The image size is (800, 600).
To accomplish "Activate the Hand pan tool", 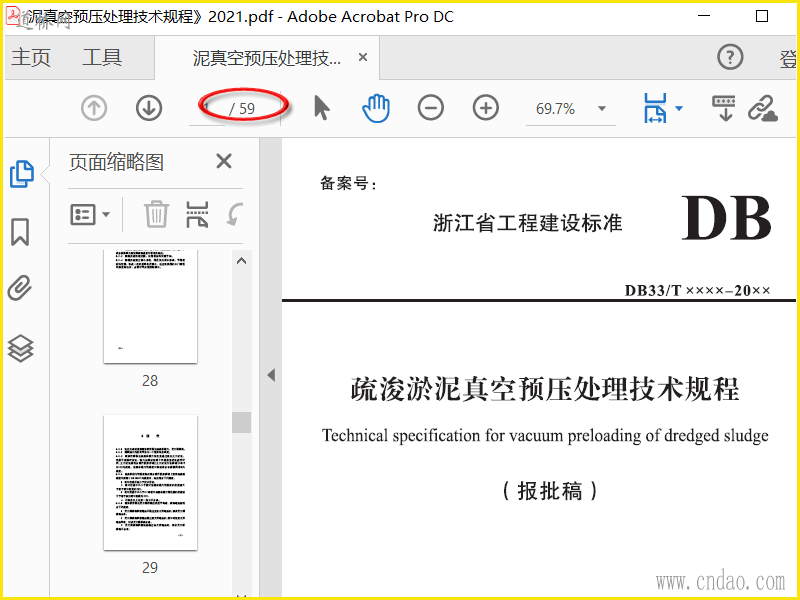I will (x=376, y=108).
